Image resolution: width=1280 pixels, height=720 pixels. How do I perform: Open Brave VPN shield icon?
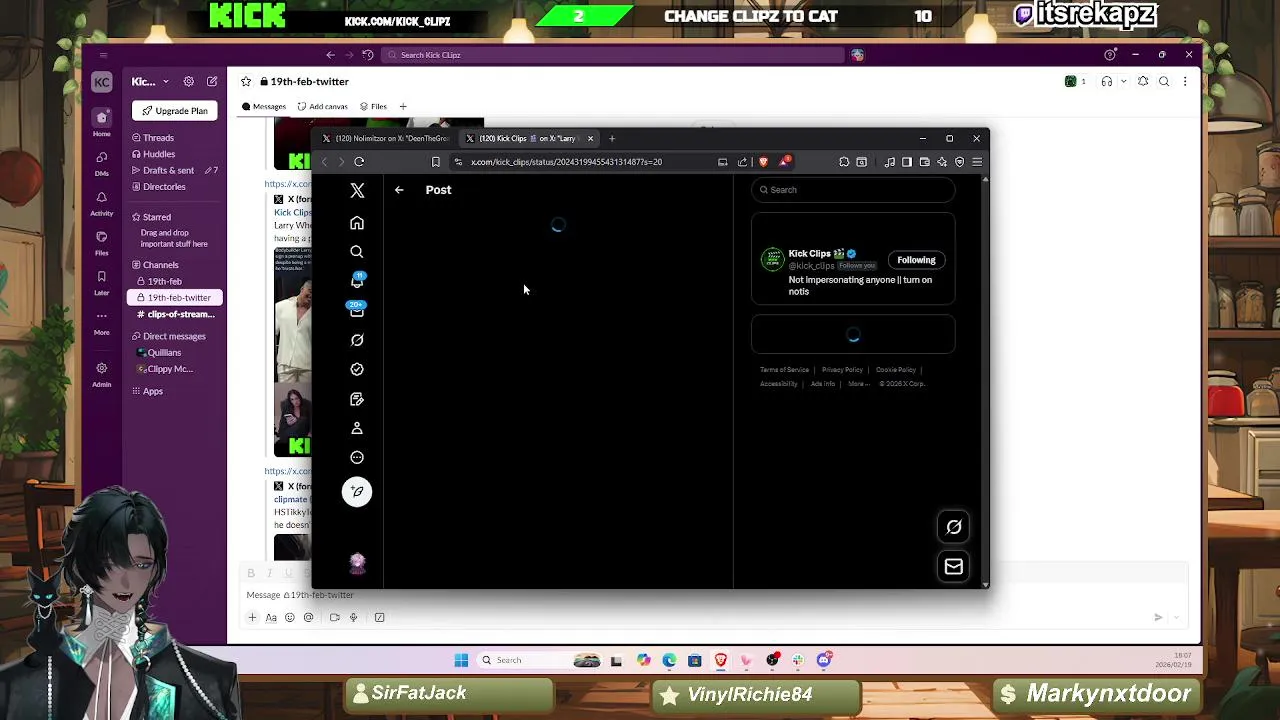[959, 162]
